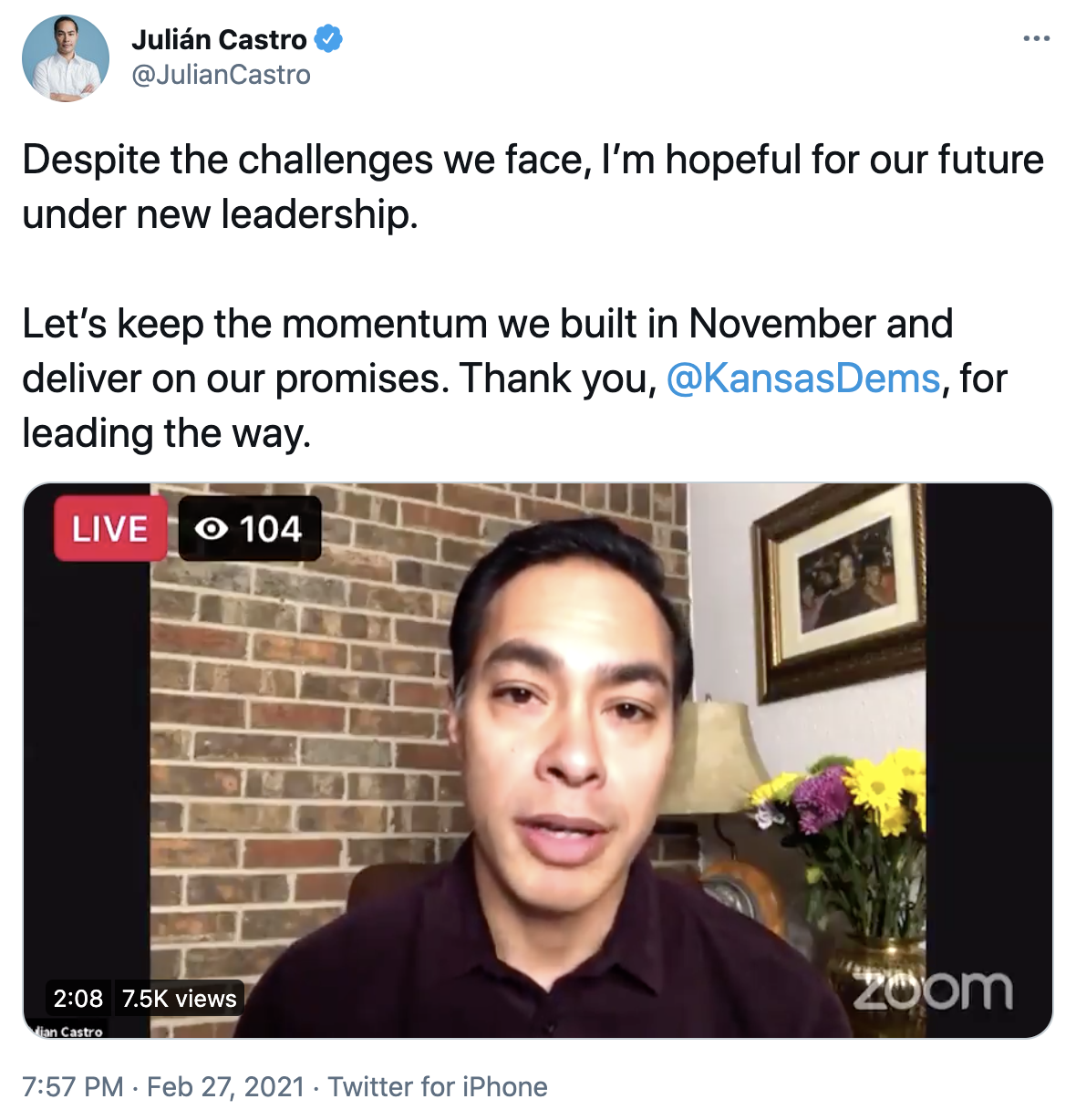Click the Castro name tag in the video corner

67,1032
